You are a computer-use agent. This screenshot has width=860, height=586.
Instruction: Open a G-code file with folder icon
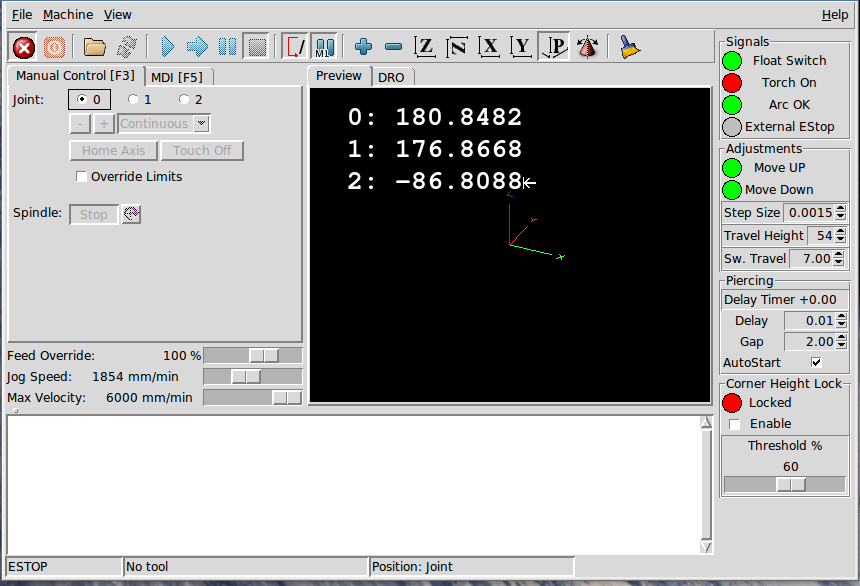click(x=94, y=47)
